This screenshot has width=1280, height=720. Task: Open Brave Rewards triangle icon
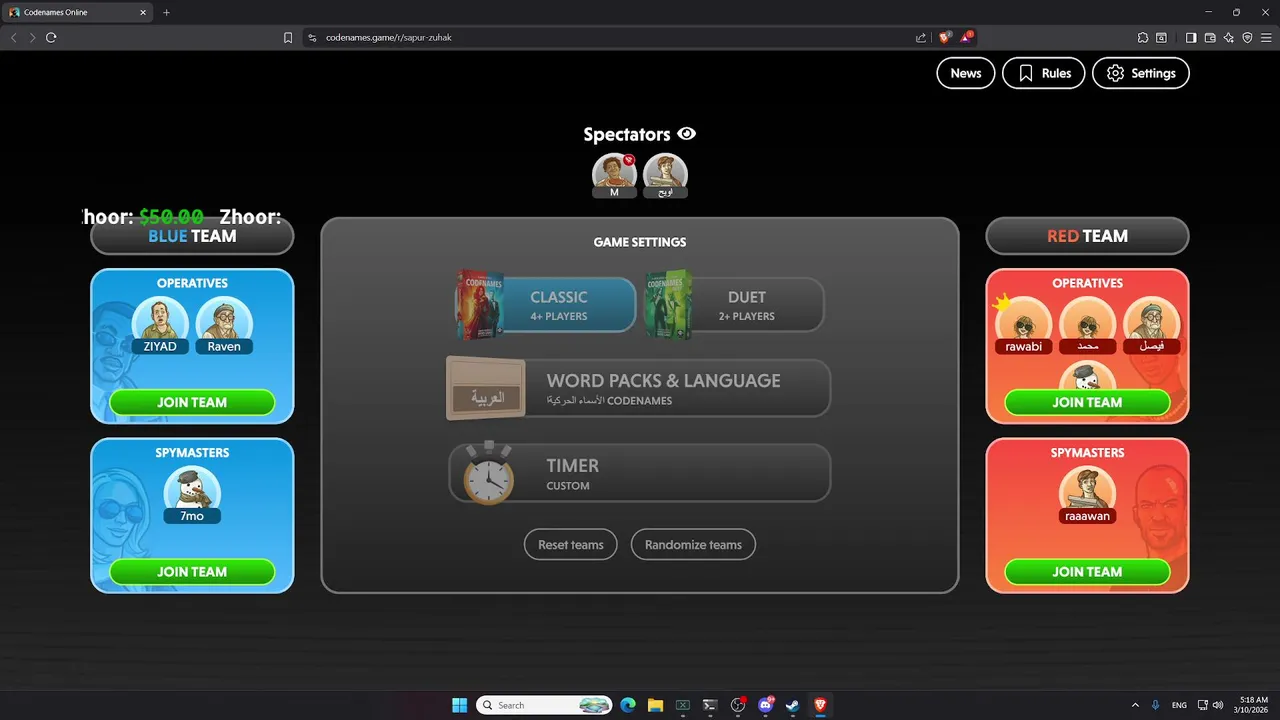967,37
